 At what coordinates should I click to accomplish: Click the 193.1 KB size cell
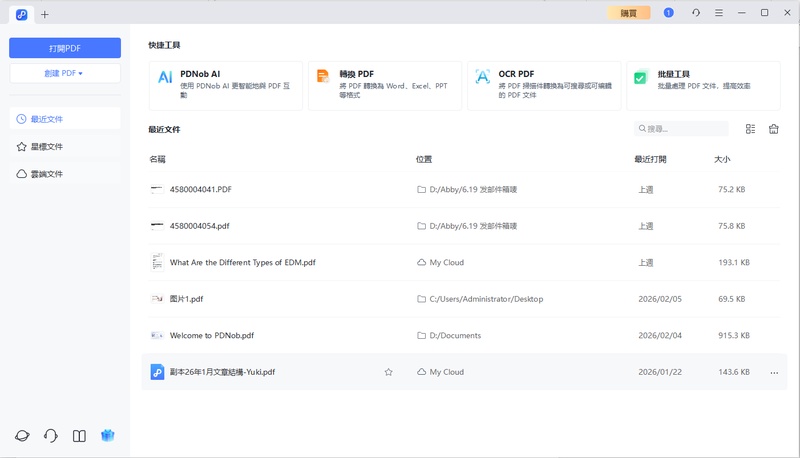734,263
